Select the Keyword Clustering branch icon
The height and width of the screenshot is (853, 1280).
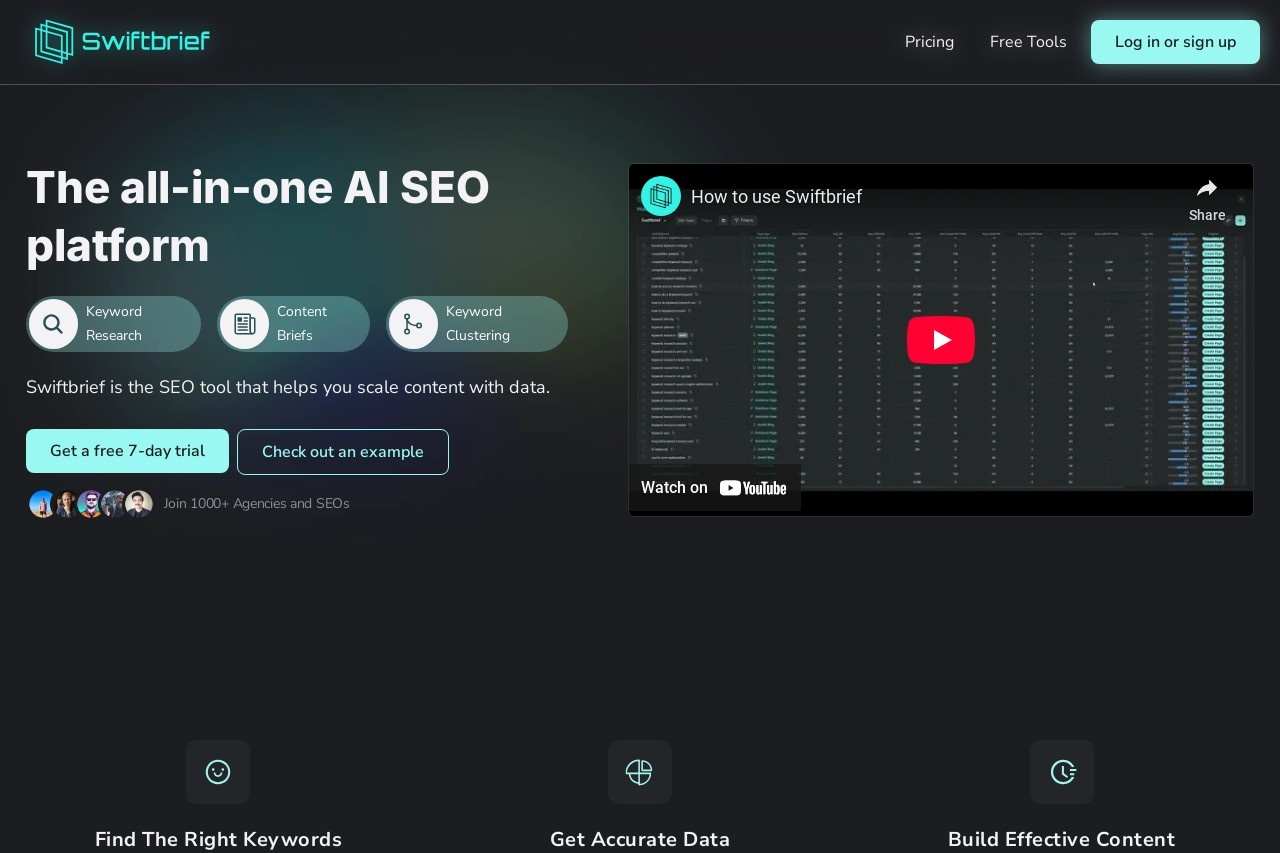pos(413,324)
